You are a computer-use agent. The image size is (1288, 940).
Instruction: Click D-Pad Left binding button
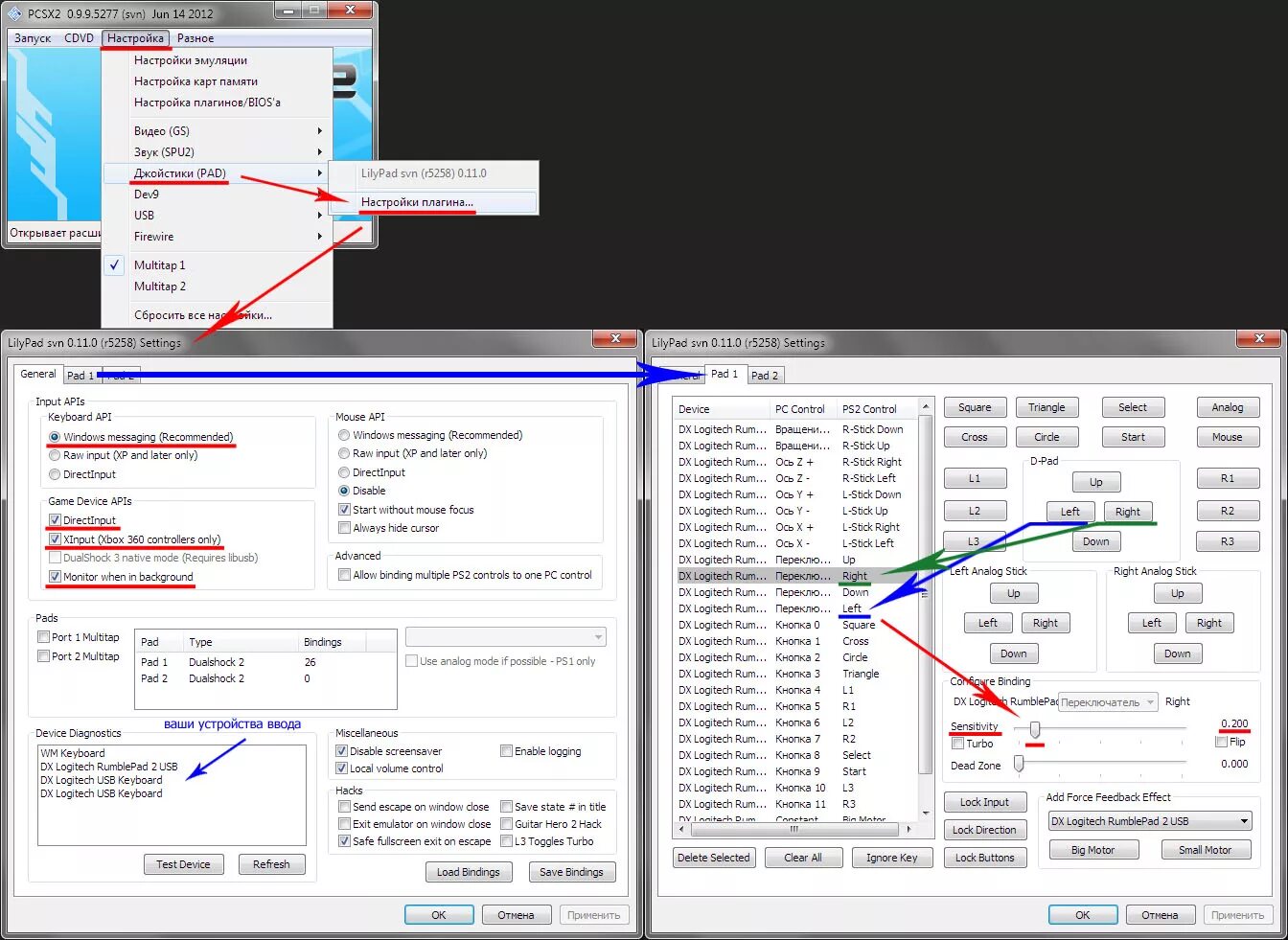click(x=1070, y=512)
